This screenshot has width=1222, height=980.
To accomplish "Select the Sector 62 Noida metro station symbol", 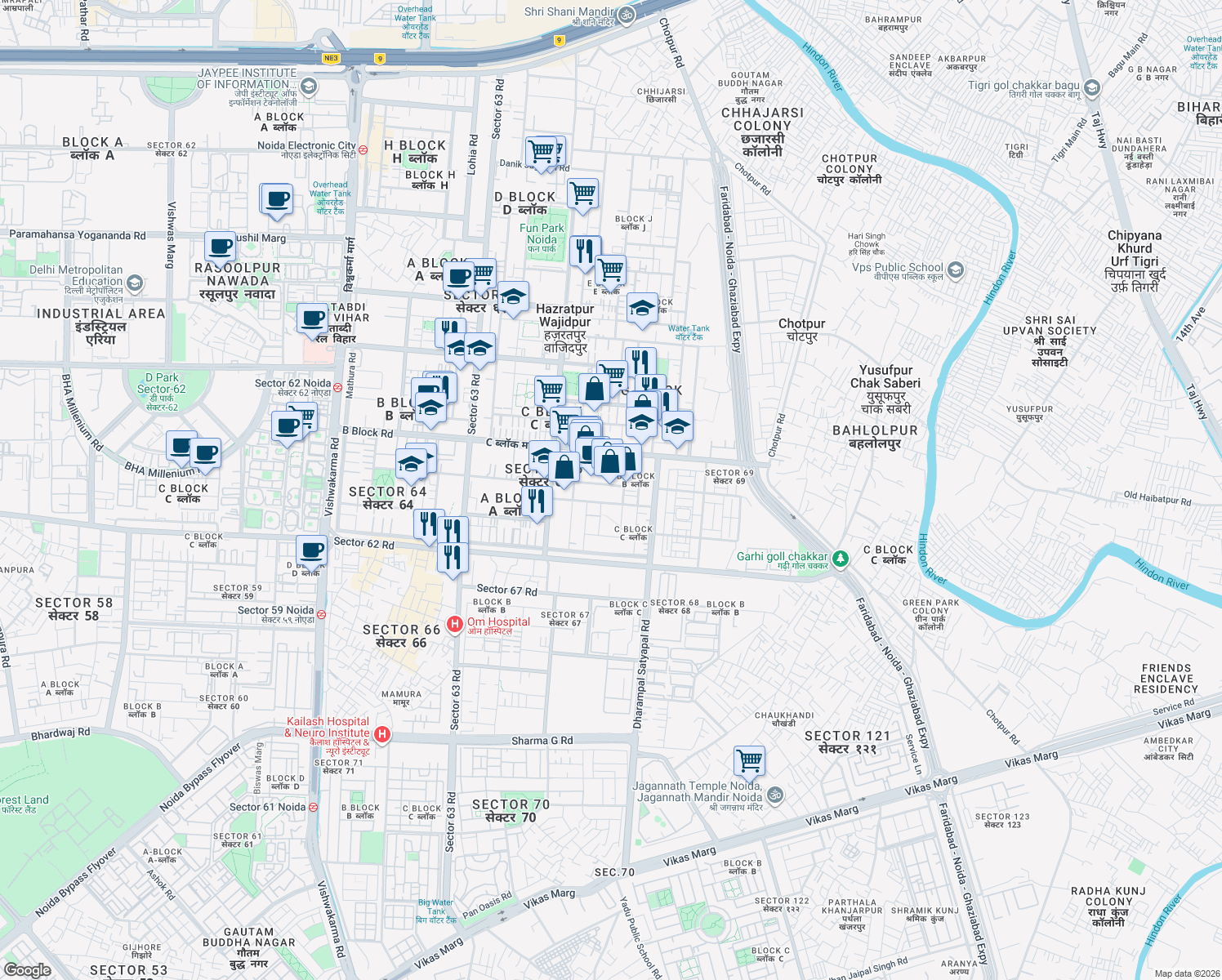I will pyautogui.click(x=337, y=387).
